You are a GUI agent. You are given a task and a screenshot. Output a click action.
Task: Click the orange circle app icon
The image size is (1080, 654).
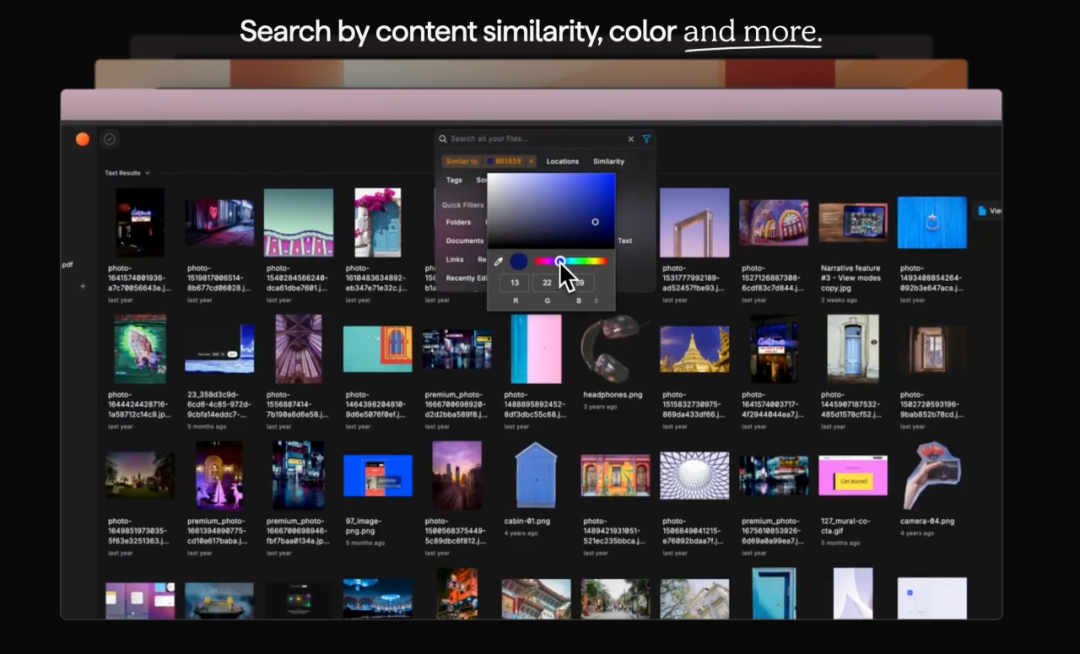[83, 139]
